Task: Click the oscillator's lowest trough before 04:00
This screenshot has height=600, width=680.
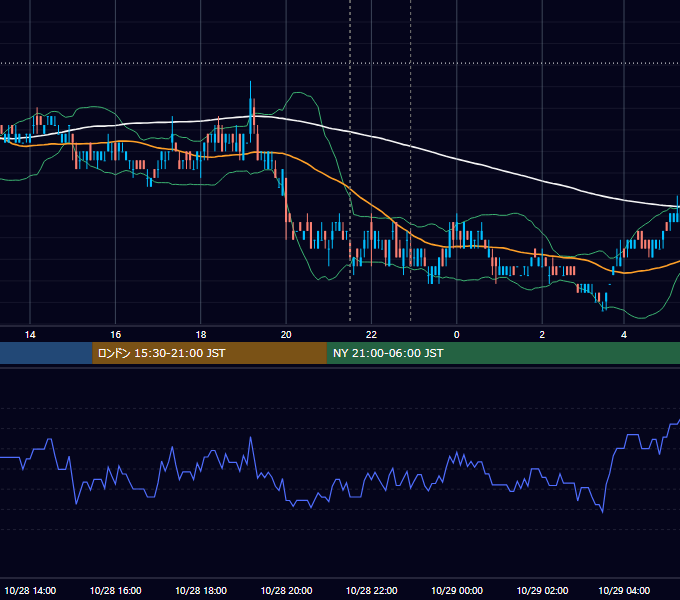Action: 602,512
